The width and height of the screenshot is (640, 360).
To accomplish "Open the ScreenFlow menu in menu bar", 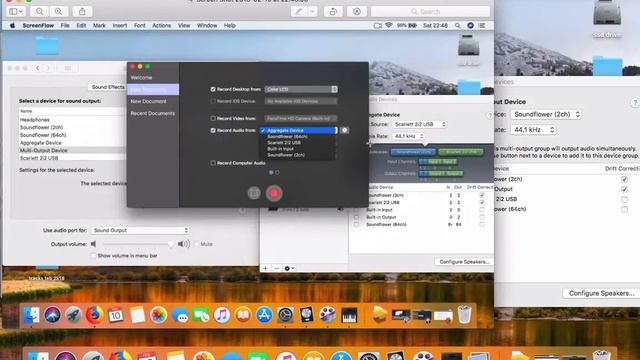I will [38, 25].
